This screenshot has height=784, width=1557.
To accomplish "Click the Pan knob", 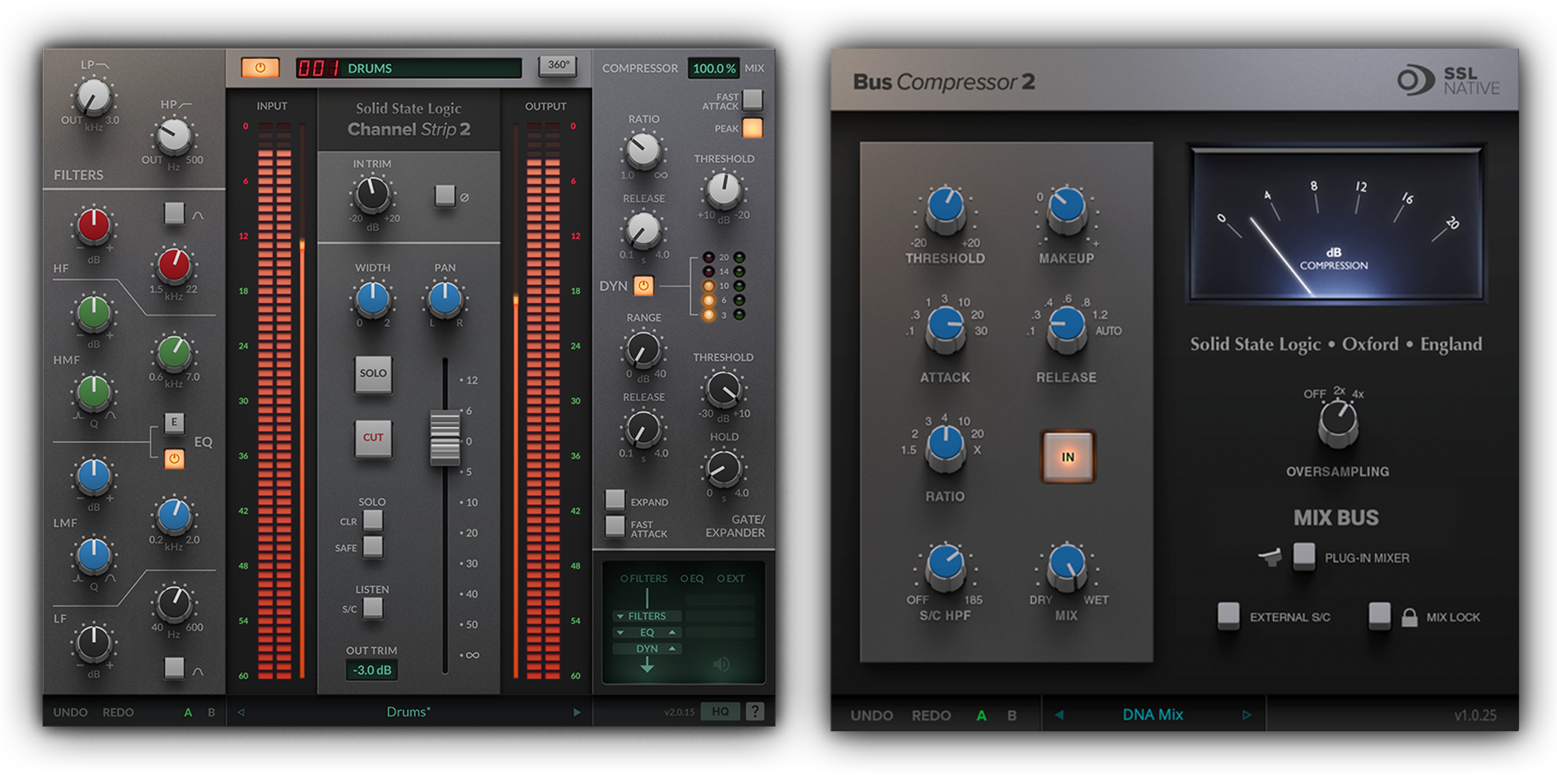I will 445,299.
